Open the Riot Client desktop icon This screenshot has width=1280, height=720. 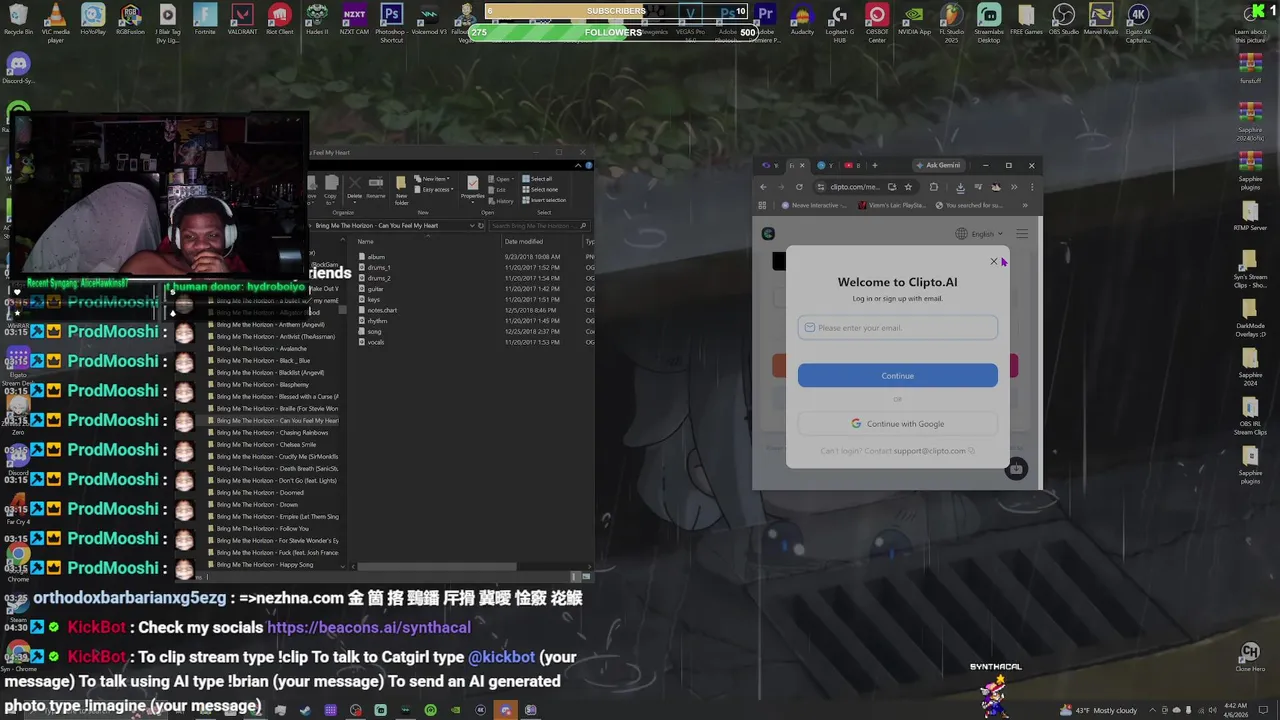(x=280, y=20)
